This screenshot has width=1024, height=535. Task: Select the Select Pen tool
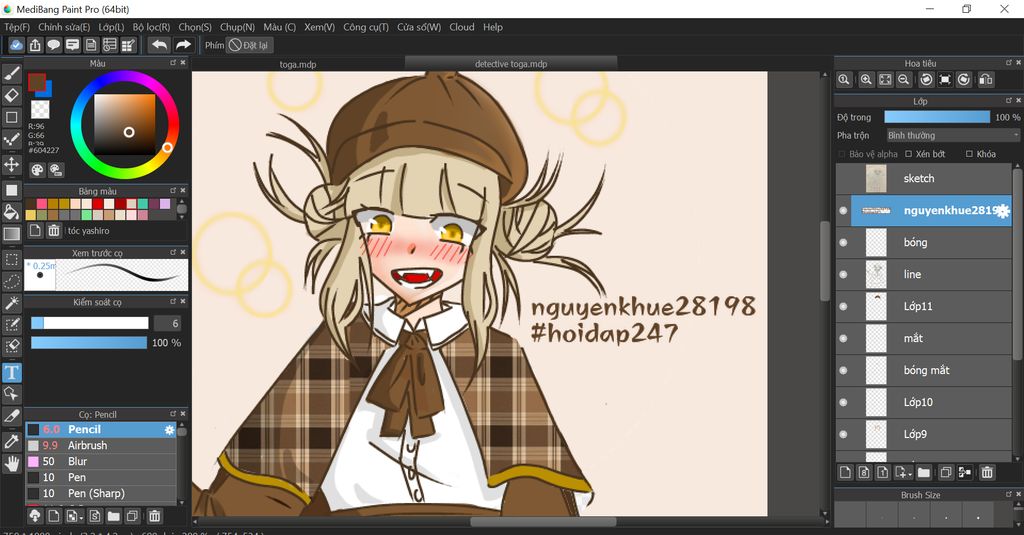[x=12, y=325]
